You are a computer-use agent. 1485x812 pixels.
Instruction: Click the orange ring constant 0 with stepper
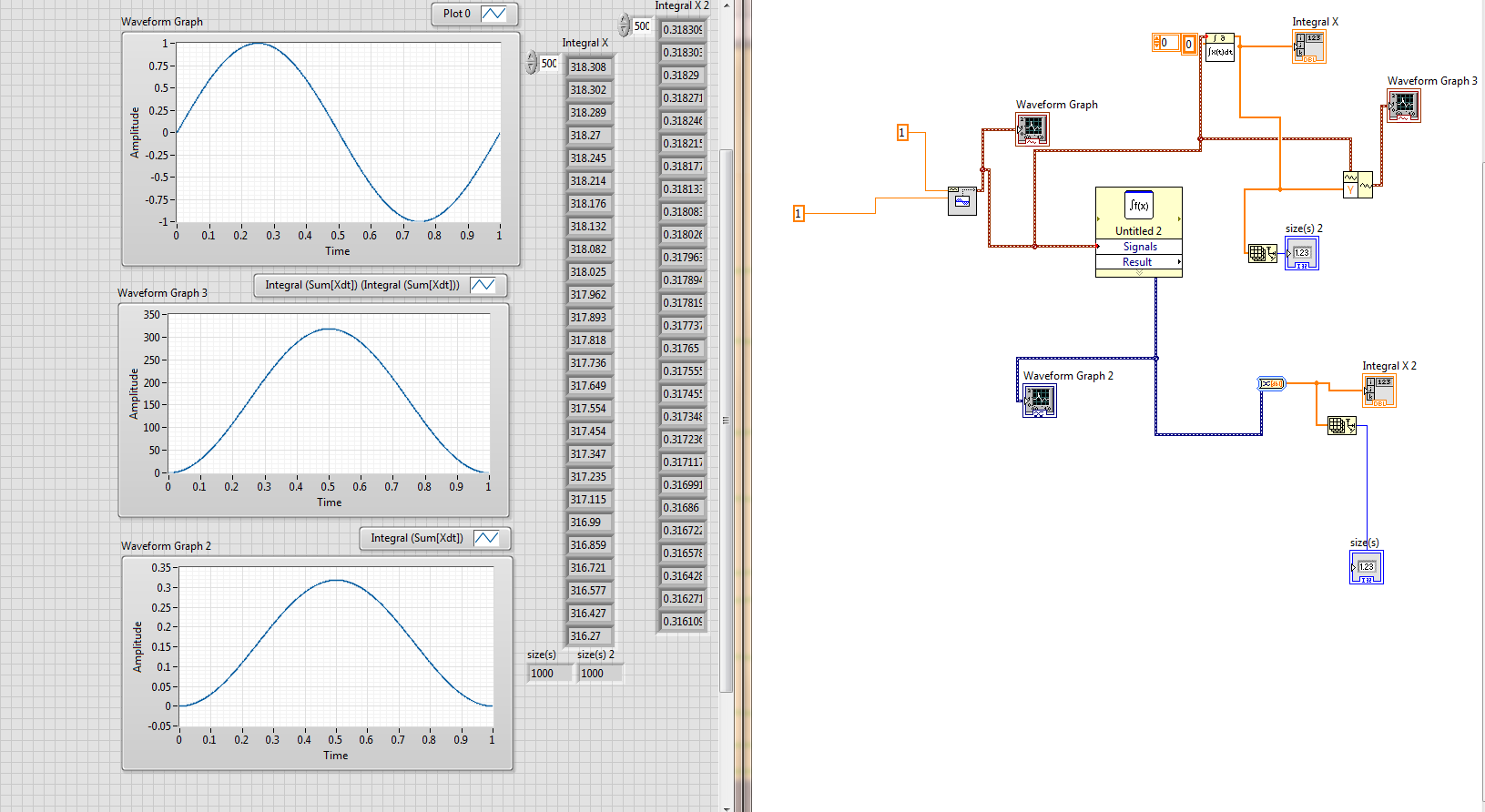click(x=1166, y=43)
